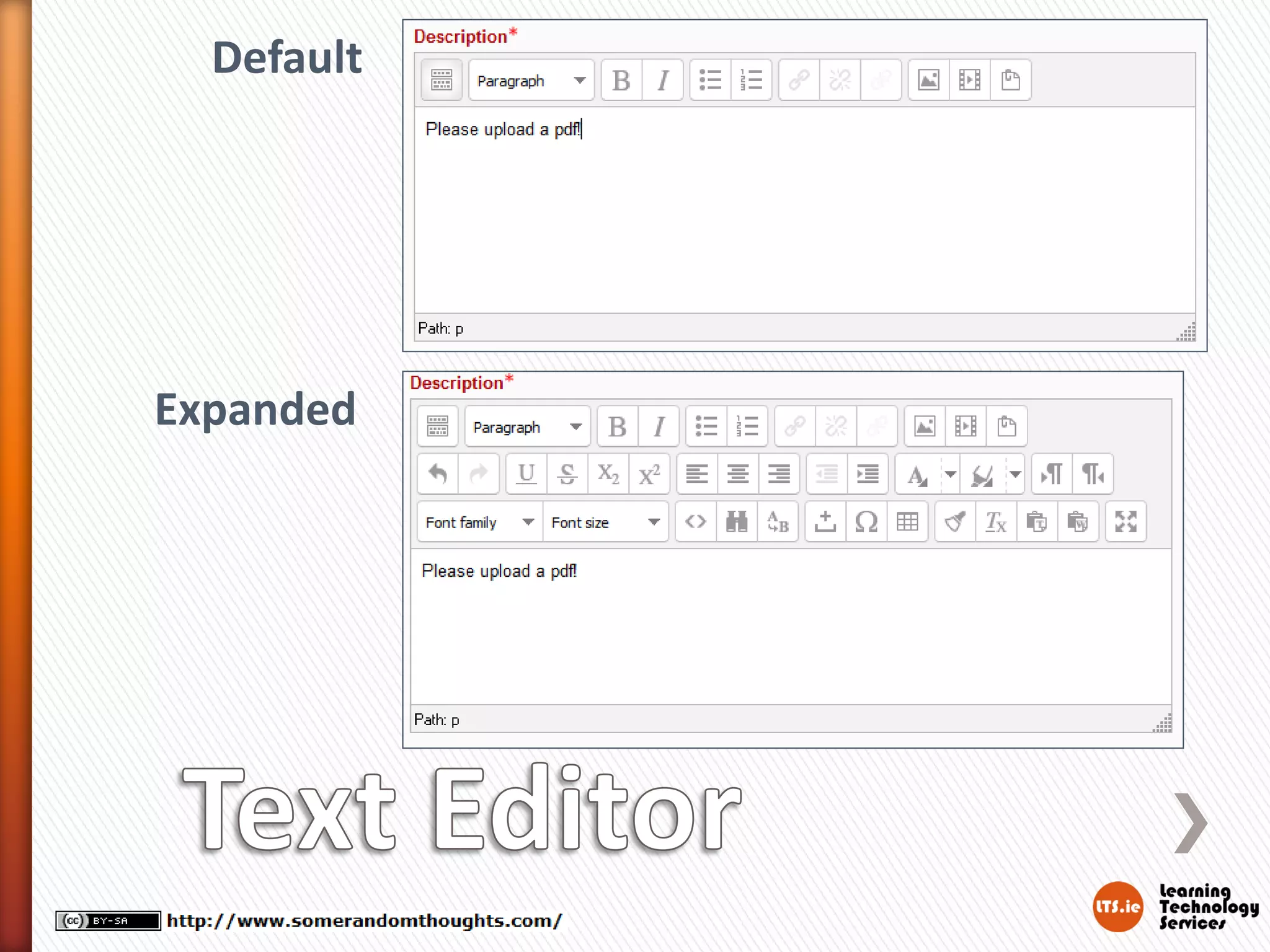The height and width of the screenshot is (952, 1270).
Task: Click Insert table icon
Action: (x=907, y=522)
